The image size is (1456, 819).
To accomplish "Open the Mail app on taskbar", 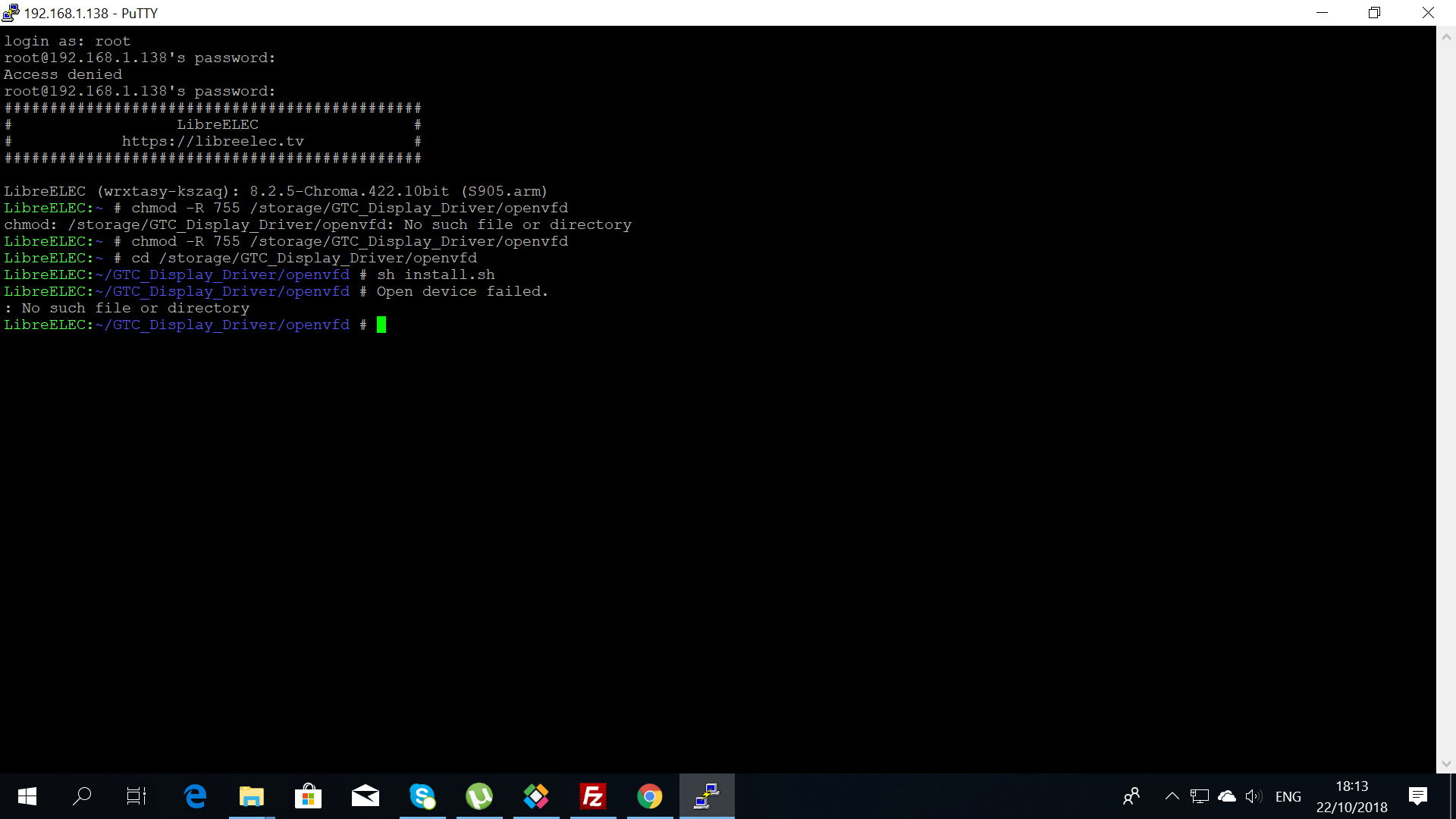I will click(x=365, y=796).
